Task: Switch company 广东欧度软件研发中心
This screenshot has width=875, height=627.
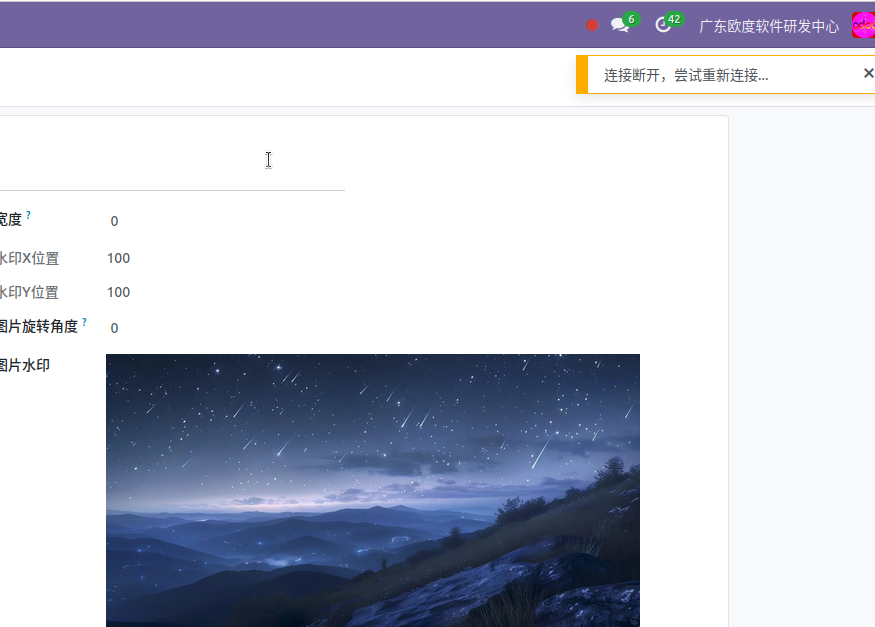Action: (768, 26)
